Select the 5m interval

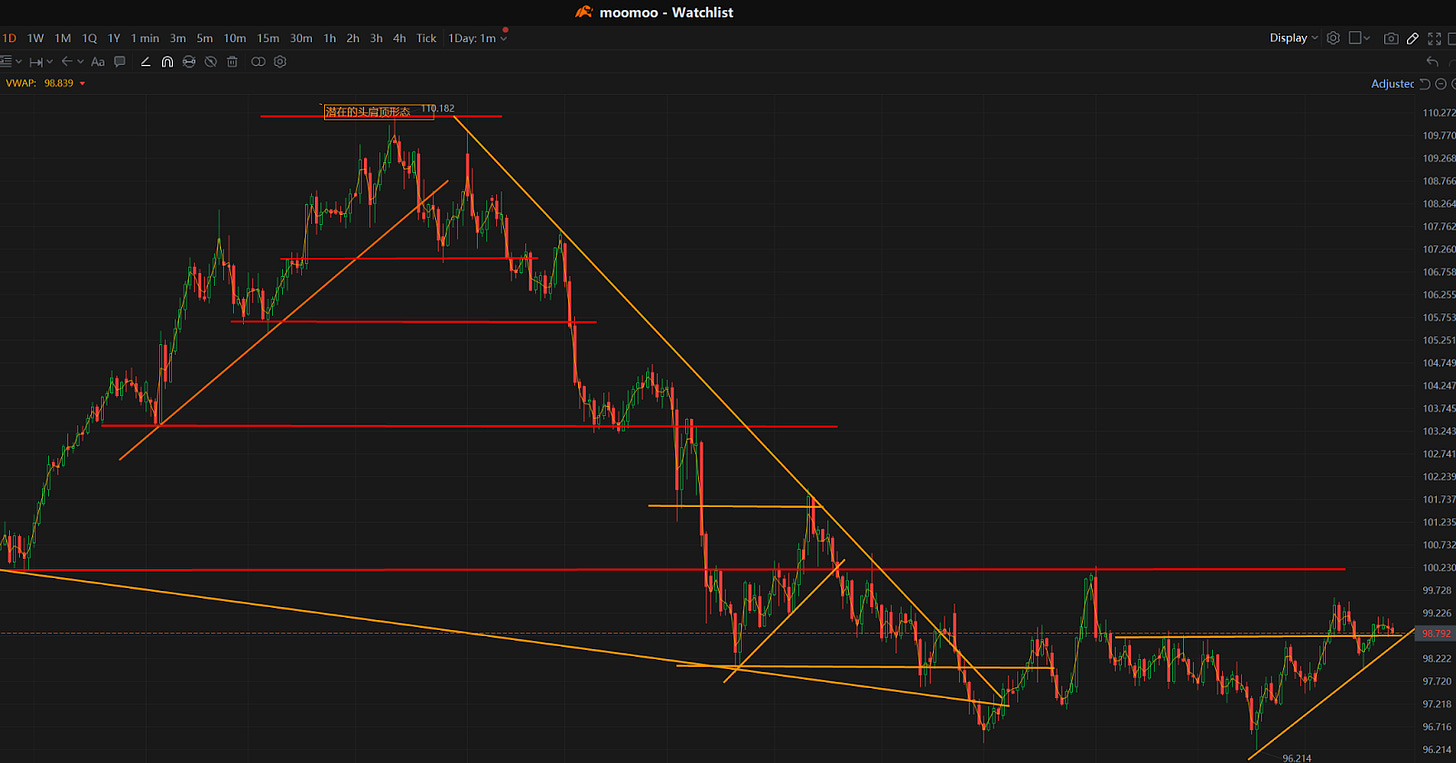[205, 38]
